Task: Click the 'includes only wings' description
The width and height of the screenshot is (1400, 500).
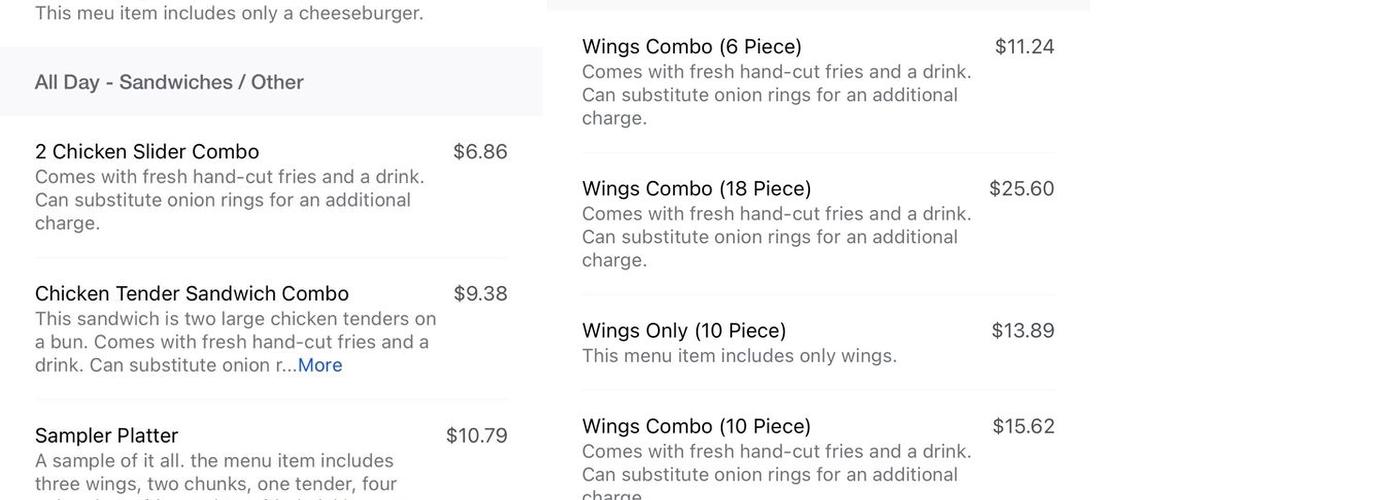Action: pyautogui.click(x=739, y=356)
